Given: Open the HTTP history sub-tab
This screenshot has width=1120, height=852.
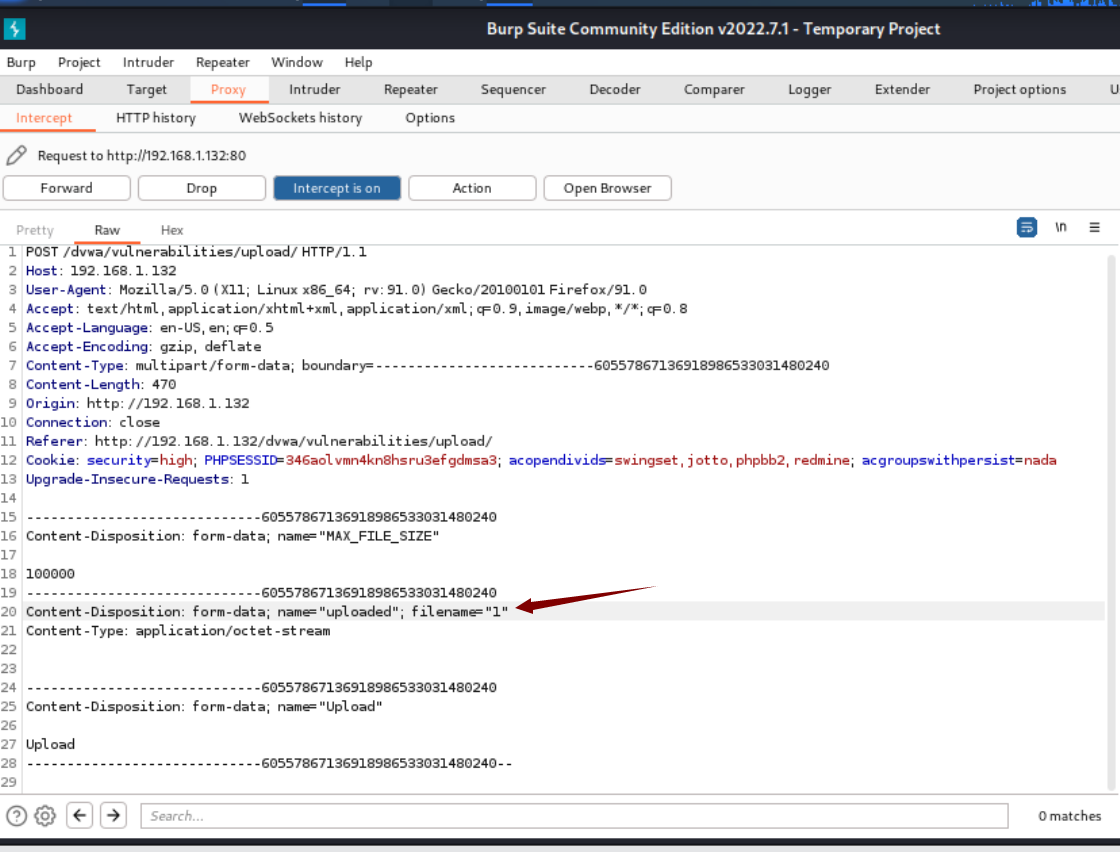Looking at the screenshot, I should pyautogui.click(x=156, y=118).
